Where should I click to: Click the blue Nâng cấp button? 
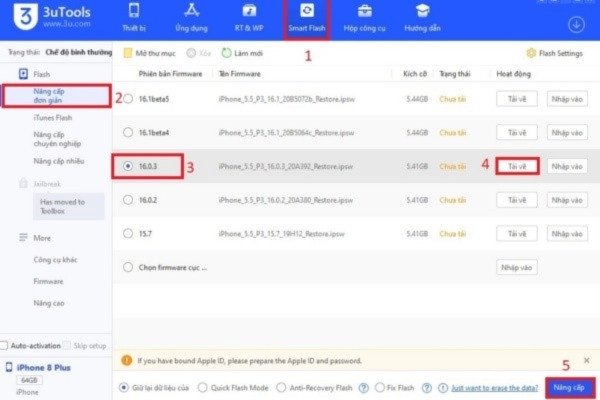569,387
